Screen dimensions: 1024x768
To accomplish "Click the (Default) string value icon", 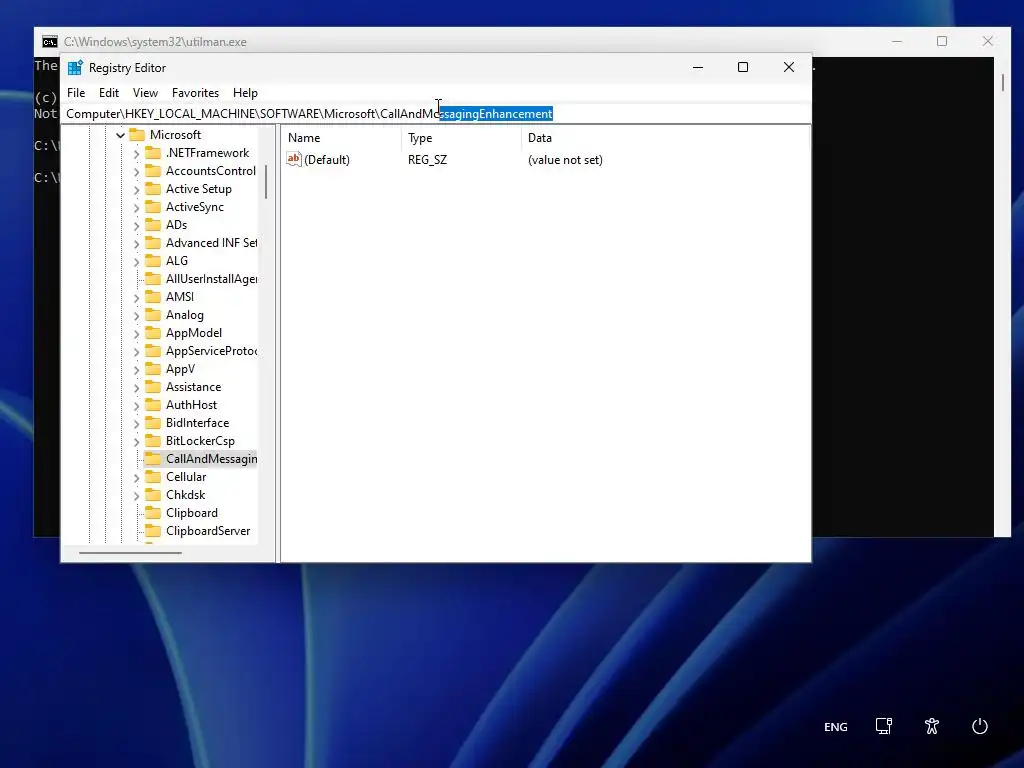I will [x=294, y=159].
